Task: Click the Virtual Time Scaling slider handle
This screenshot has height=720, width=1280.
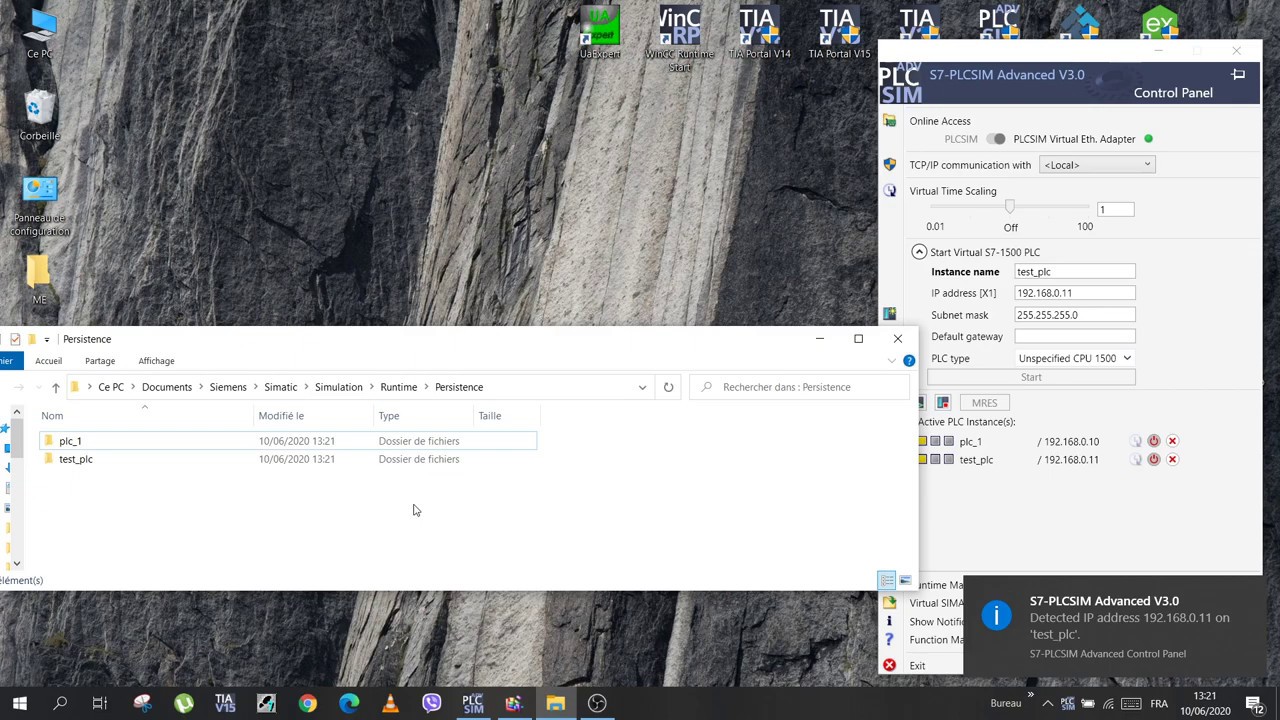Action: coord(1010,207)
